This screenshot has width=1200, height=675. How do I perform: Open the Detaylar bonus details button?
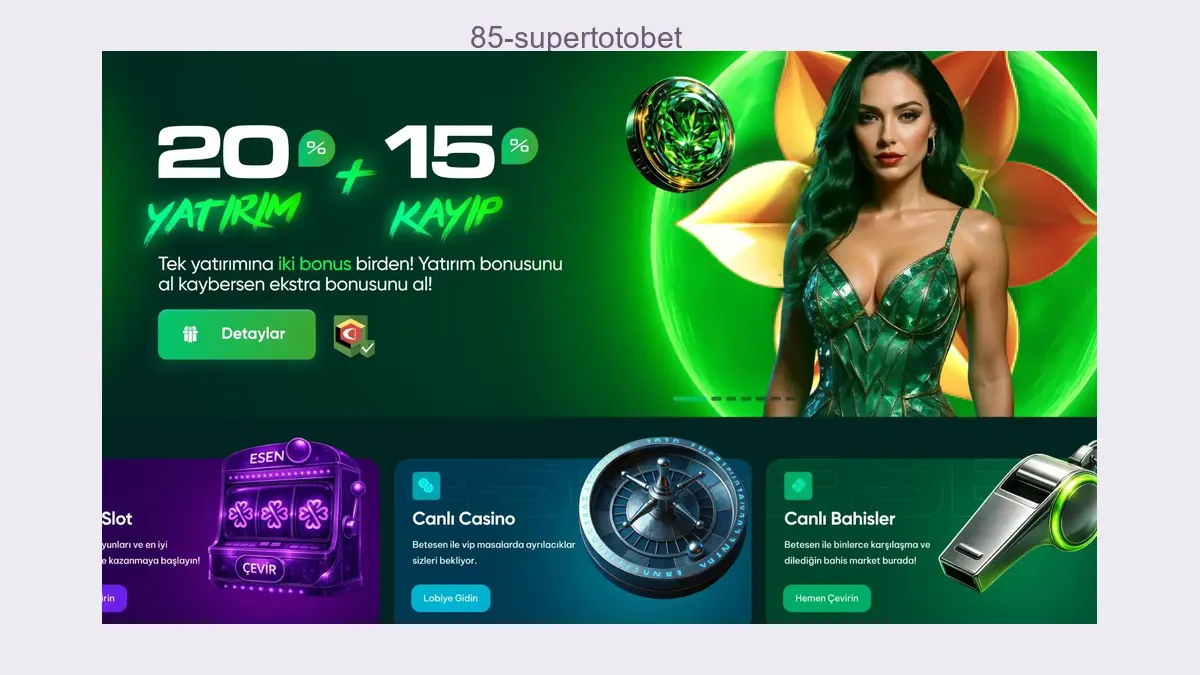pyautogui.click(x=237, y=334)
